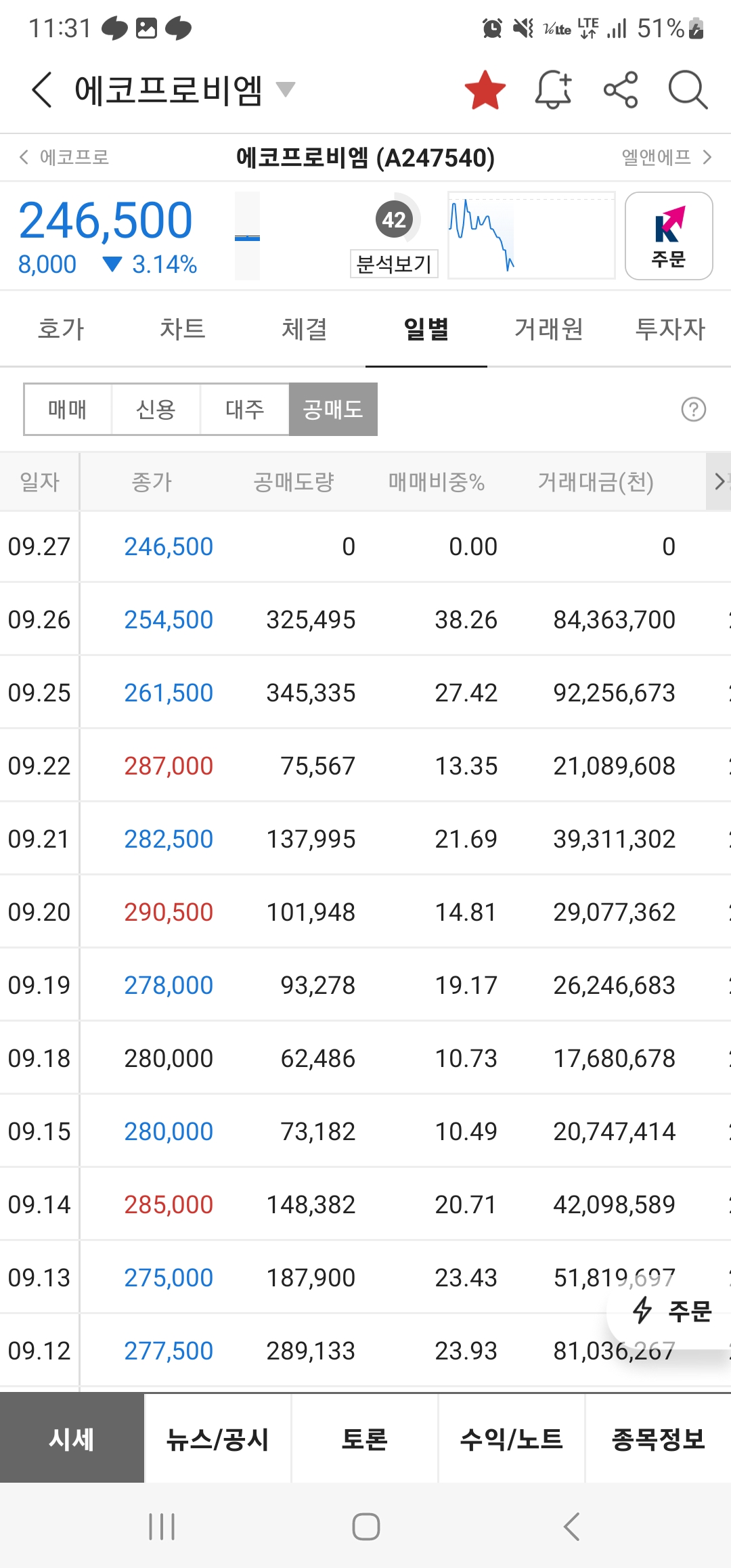Tap the 3.14% change value

164,264
